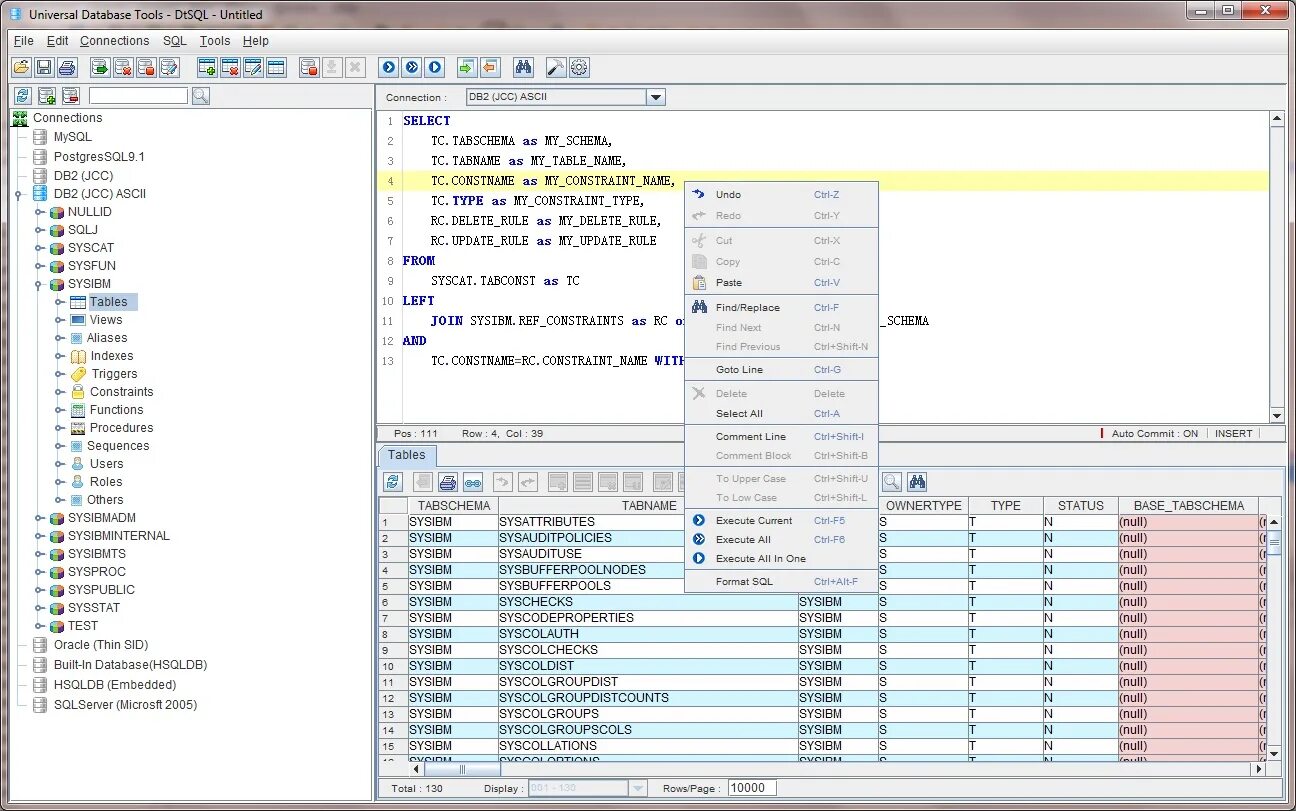Select the Procedures node under SYSIBM
Viewport: 1296px width, 811px height.
coord(121,428)
